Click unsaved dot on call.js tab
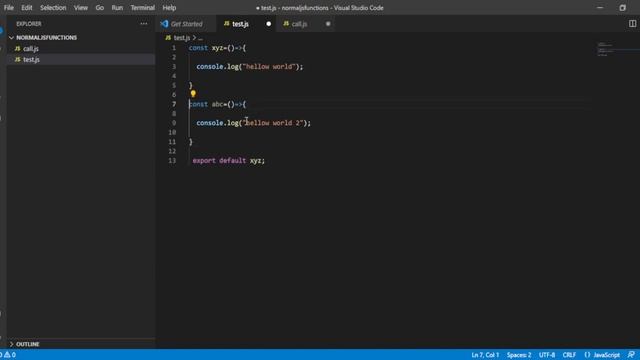Image resolution: width=640 pixels, height=360 pixels. [x=328, y=24]
